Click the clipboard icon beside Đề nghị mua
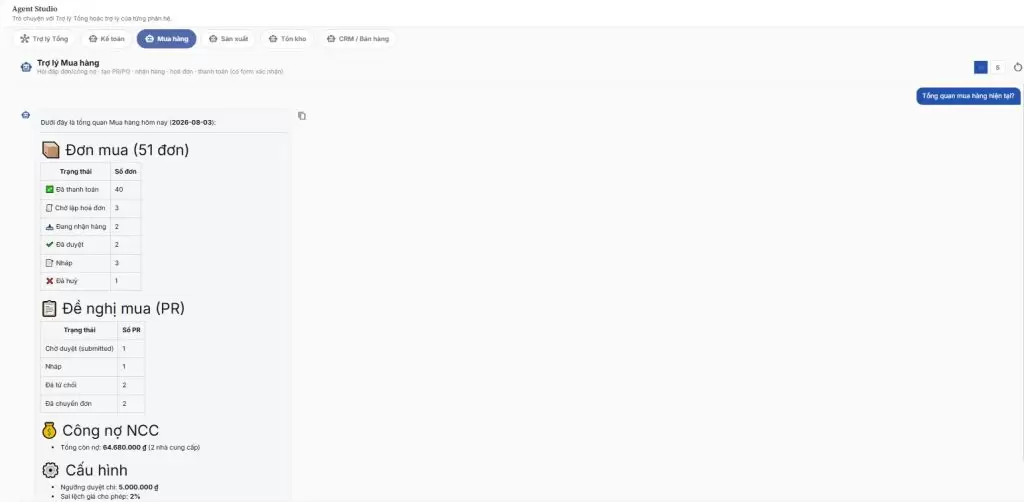The height and width of the screenshot is (502, 1024). coord(49,309)
